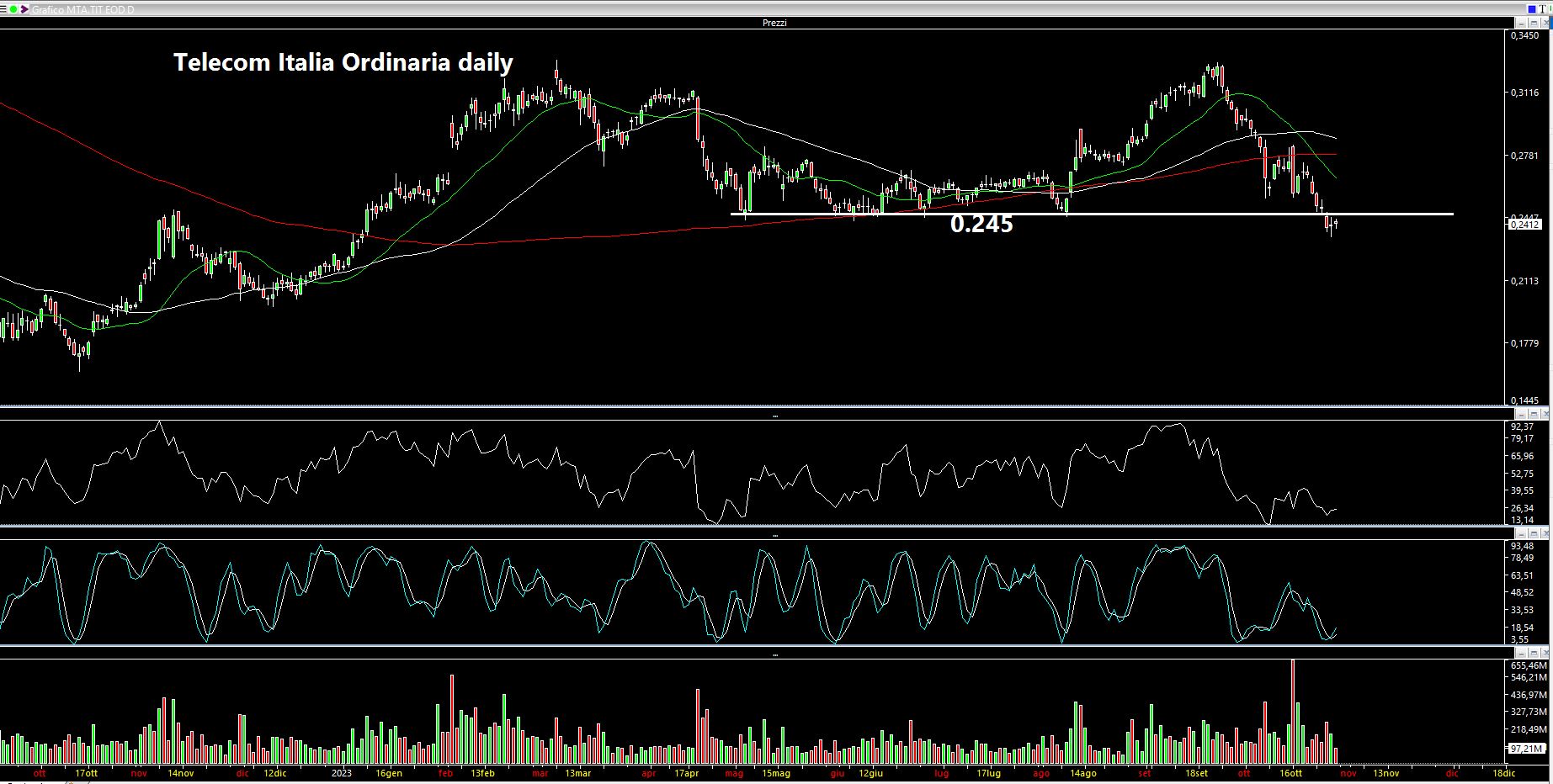The image size is (1553, 784).
Task: Click the 0,1445 price axis label
Action: pyautogui.click(x=1524, y=400)
